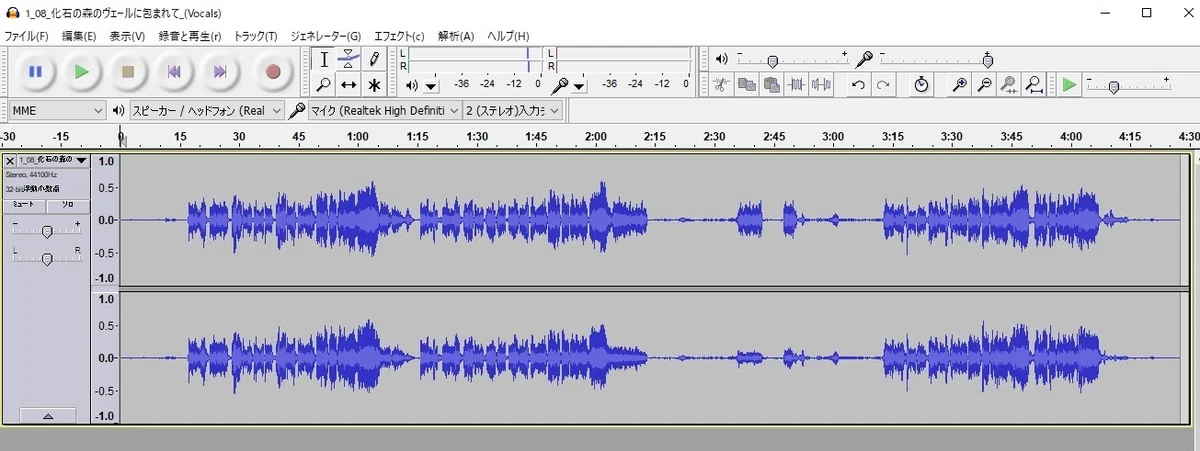
Task: Open the speaker/headphone output device dropdown
Action: tap(208, 110)
